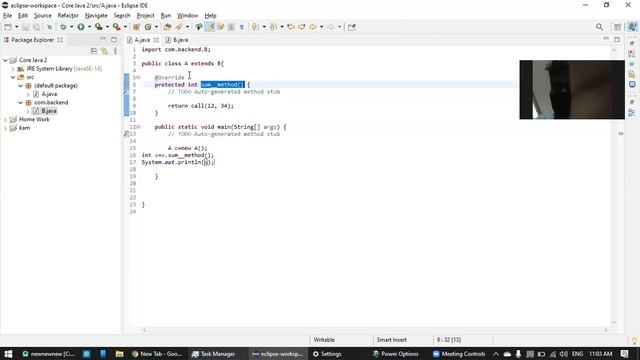Collapse the Core Java 2 project
The height and width of the screenshot is (360, 640).
pos(5,60)
